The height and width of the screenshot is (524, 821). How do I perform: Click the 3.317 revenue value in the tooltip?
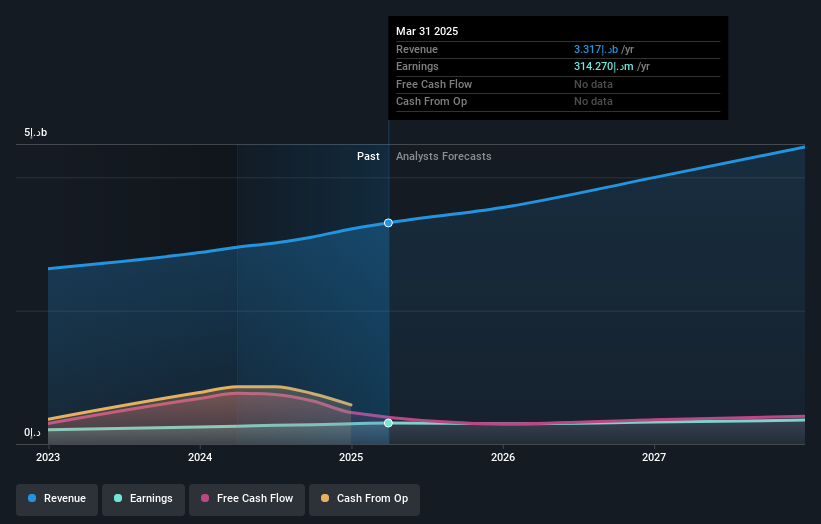(x=596, y=49)
